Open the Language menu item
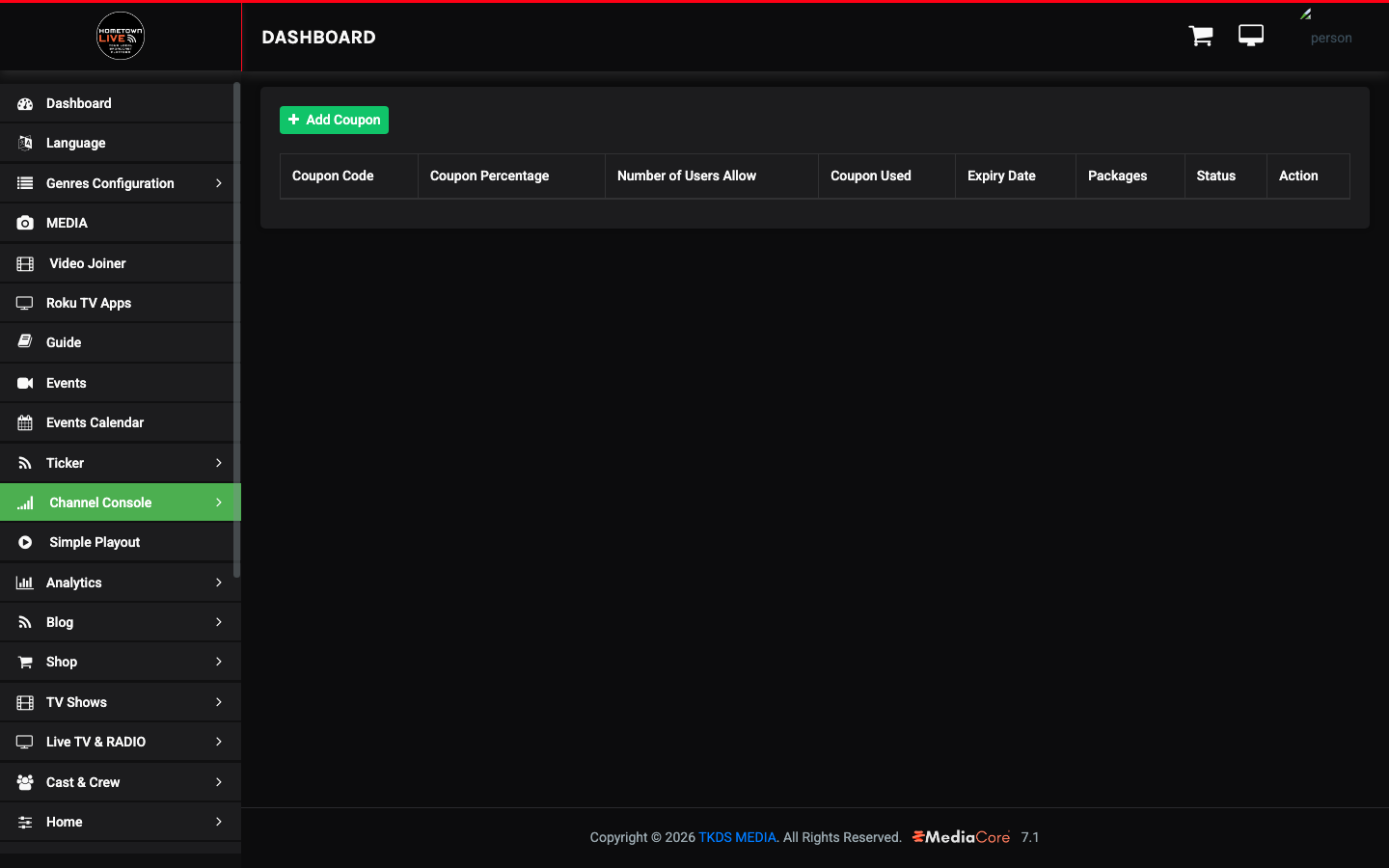This screenshot has height=868, width=1389. pos(117,143)
